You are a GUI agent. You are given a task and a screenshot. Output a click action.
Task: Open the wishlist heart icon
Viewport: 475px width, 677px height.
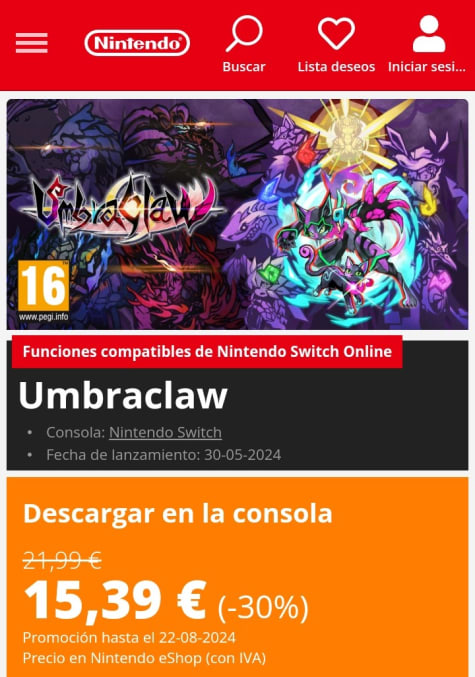336,34
